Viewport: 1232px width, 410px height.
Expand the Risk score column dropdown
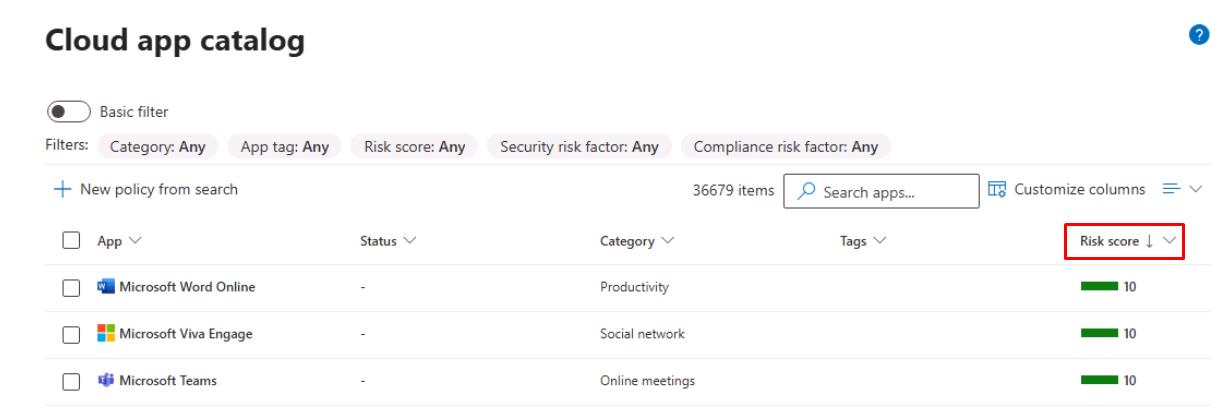coord(1168,241)
